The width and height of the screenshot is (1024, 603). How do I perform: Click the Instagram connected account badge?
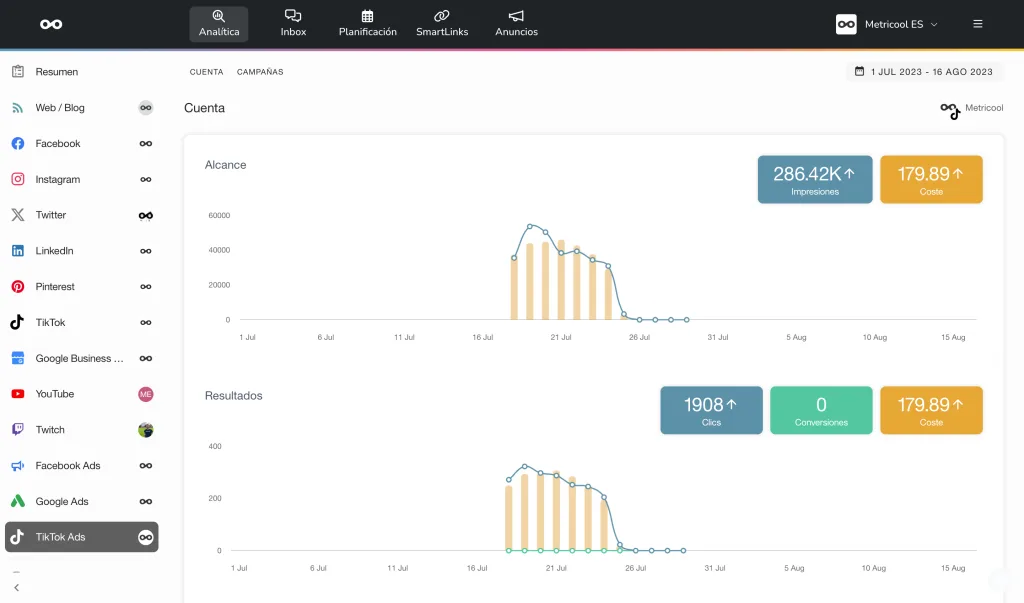click(x=146, y=179)
